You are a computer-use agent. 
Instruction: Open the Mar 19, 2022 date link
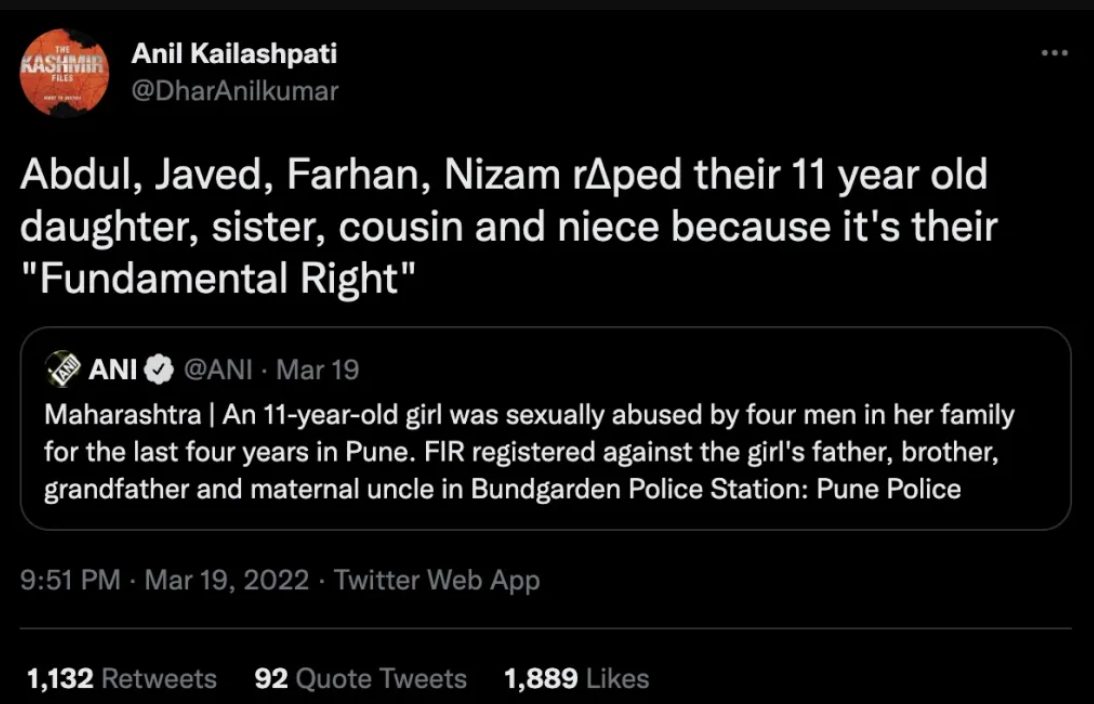[227, 580]
